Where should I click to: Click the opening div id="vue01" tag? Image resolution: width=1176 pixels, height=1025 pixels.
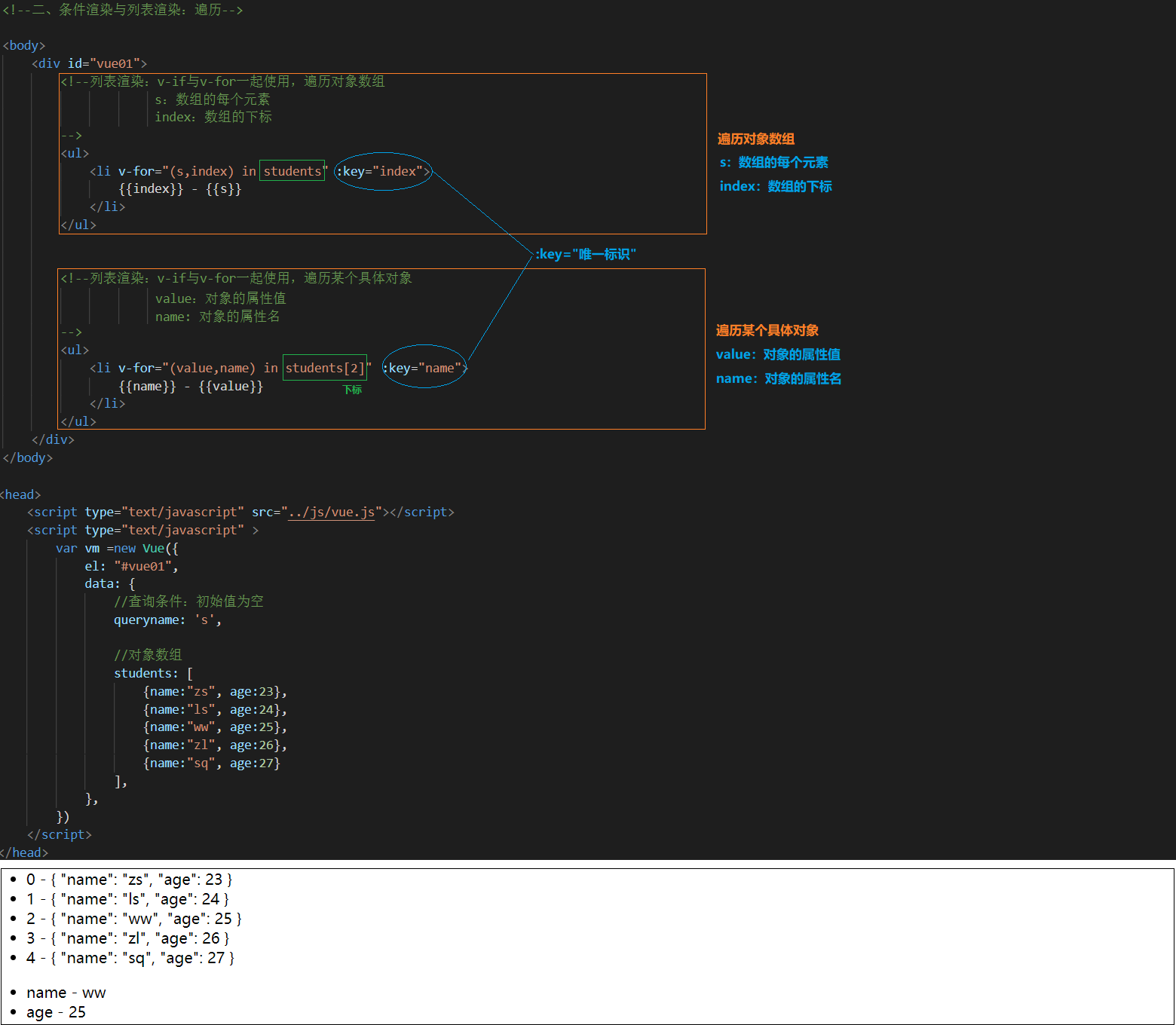[89, 64]
